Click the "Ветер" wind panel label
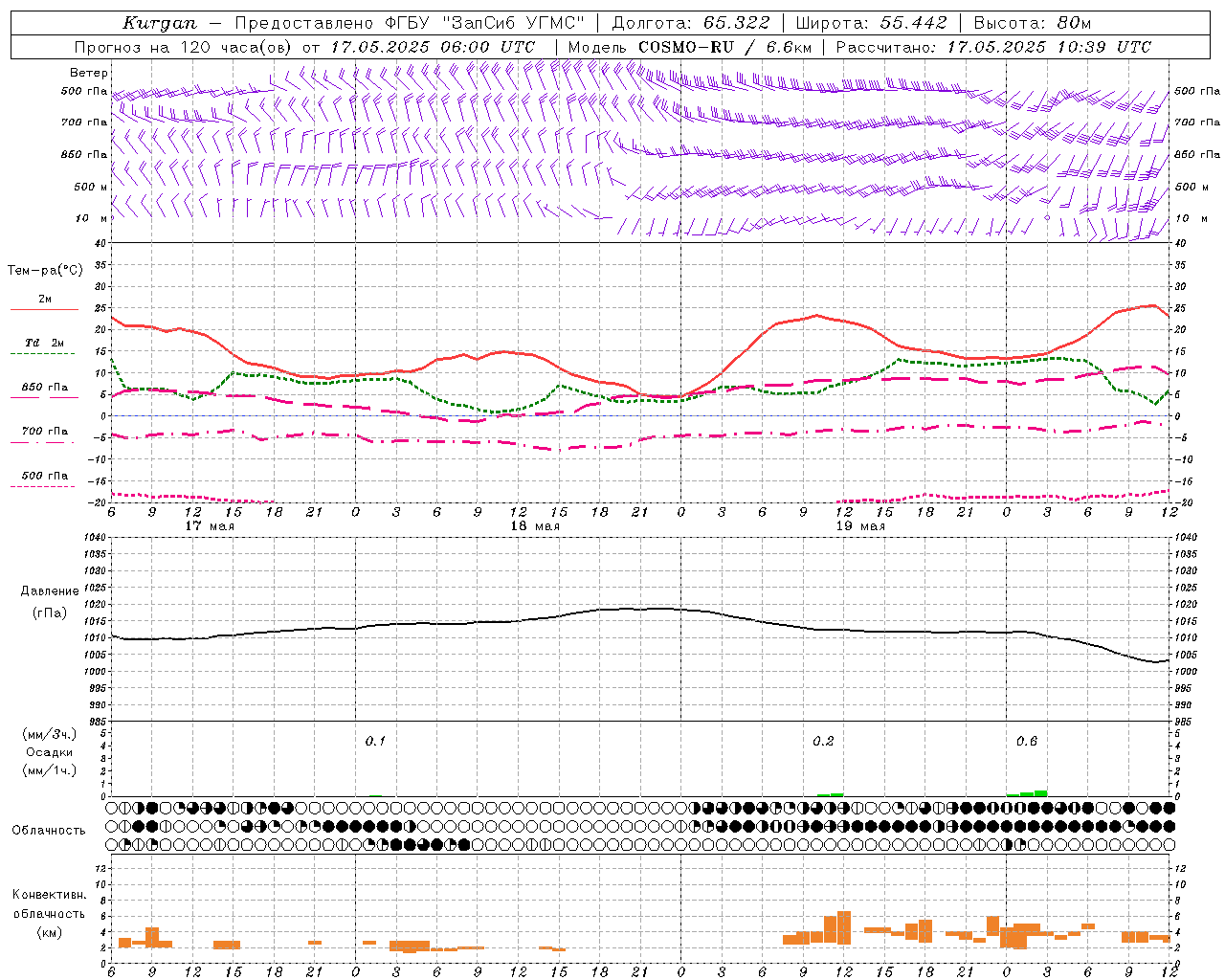The width and height of the screenshot is (1225, 980). (x=89, y=73)
